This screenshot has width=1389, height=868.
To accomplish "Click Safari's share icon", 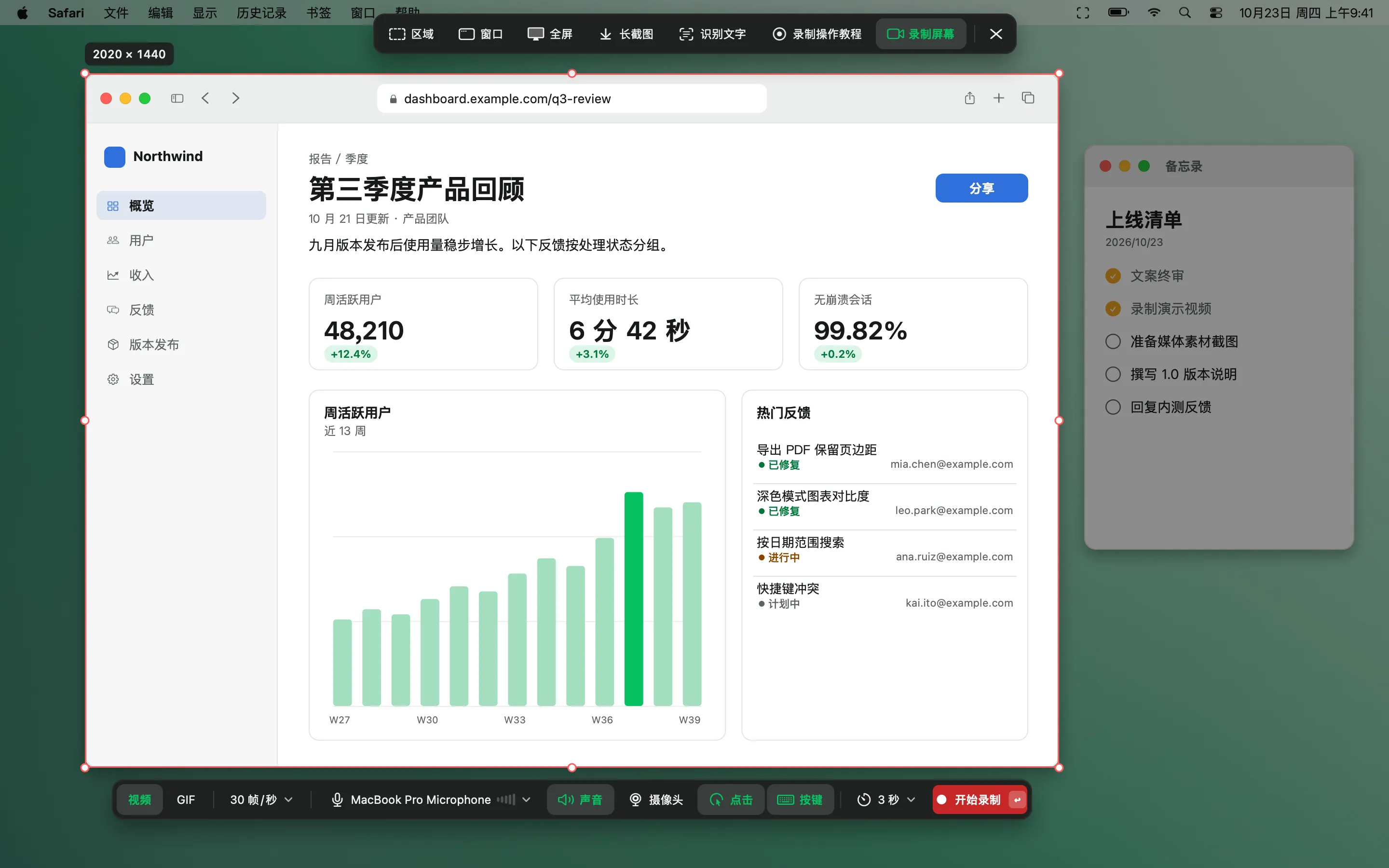I will click(969, 98).
